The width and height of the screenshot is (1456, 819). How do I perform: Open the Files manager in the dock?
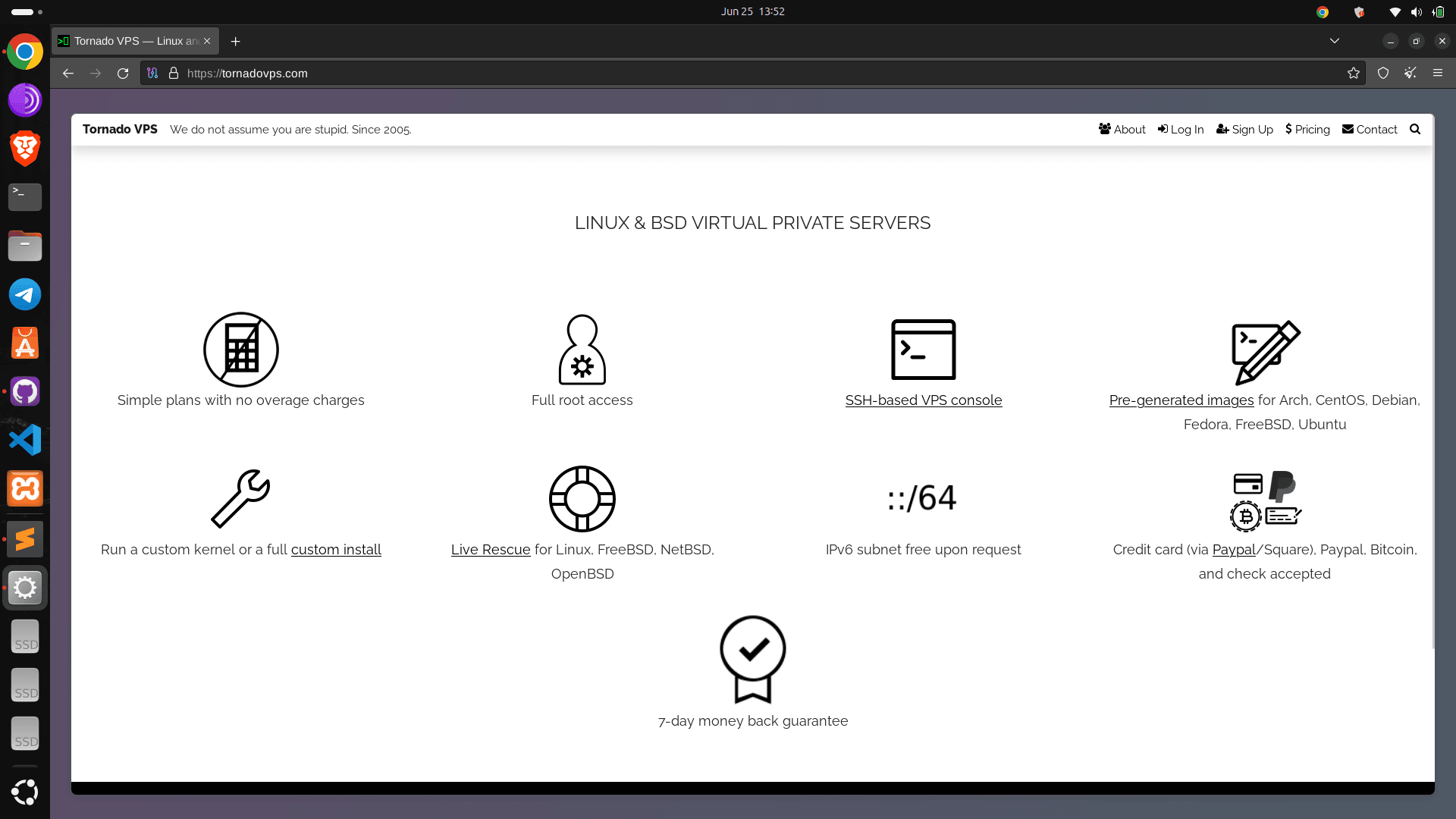(x=25, y=246)
